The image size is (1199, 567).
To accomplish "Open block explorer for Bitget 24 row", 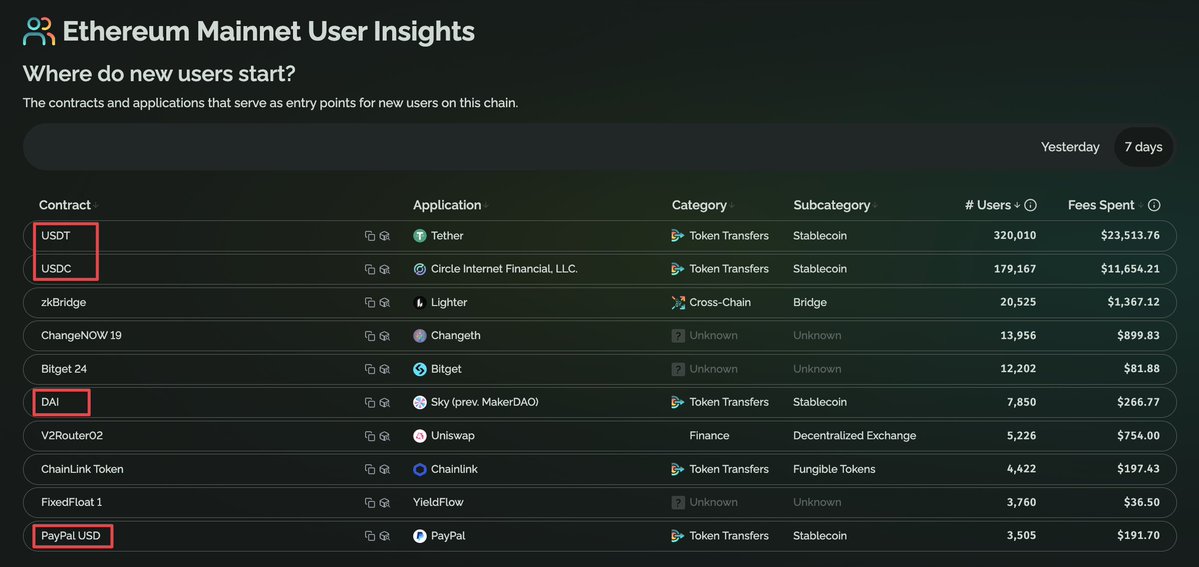I will 385,369.
